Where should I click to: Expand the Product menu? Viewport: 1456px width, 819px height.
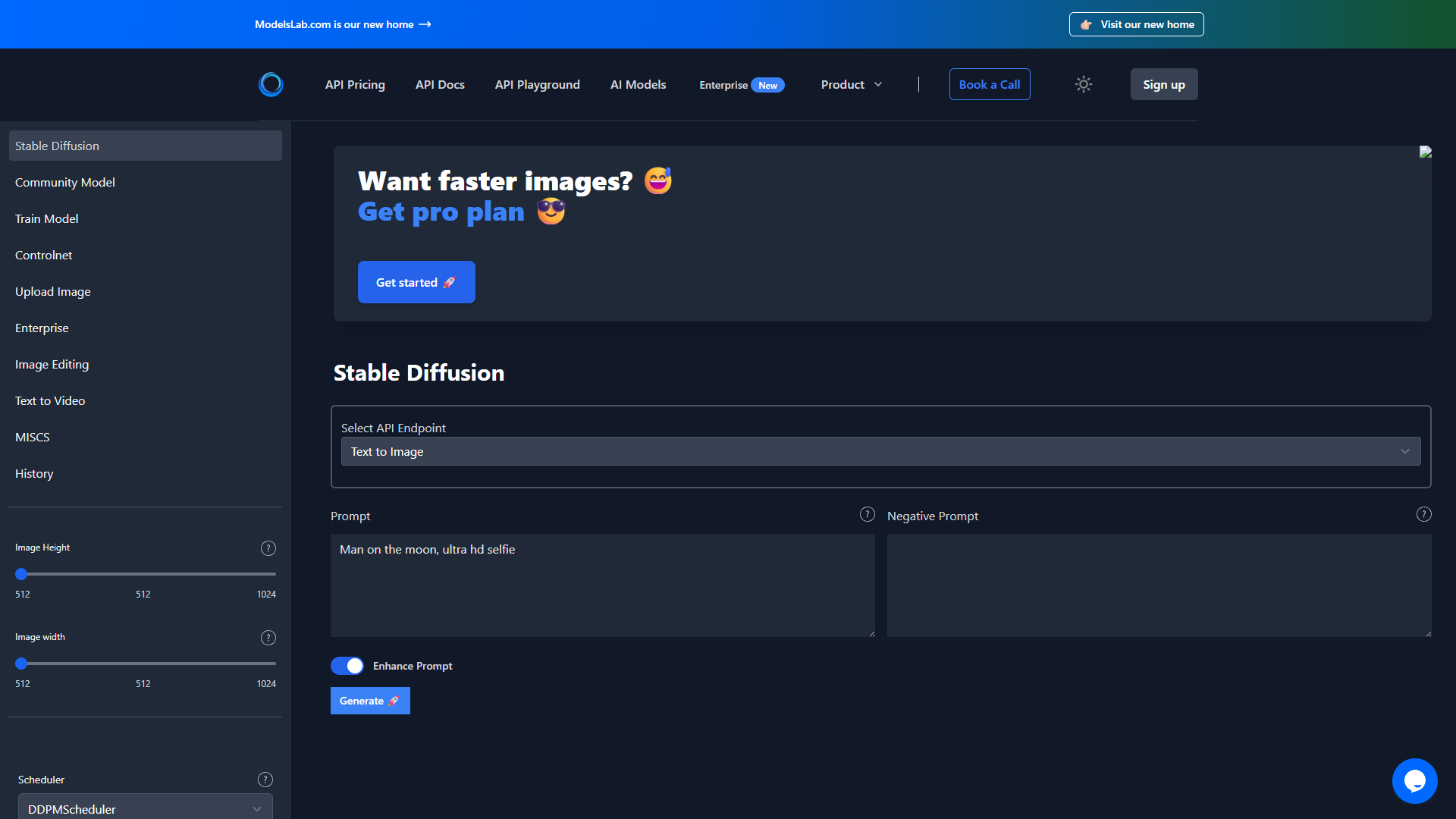[852, 85]
